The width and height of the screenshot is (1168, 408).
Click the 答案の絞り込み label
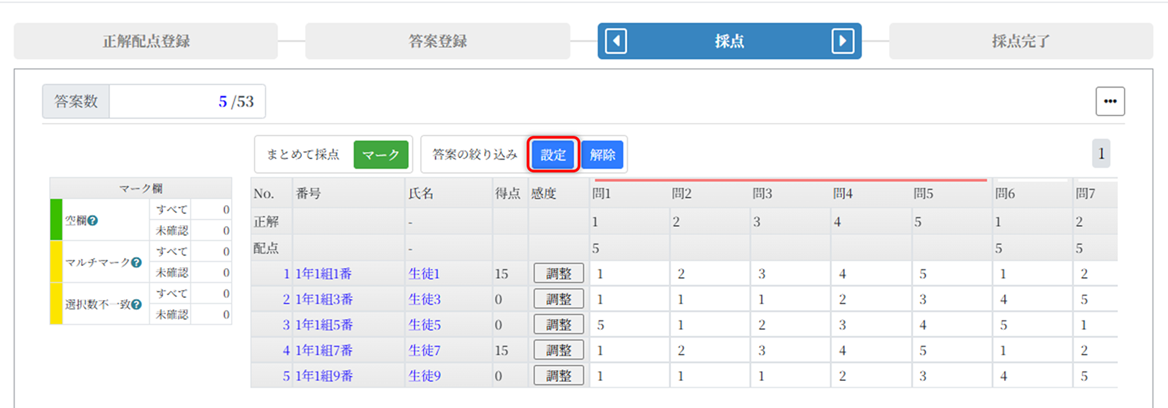click(474, 155)
